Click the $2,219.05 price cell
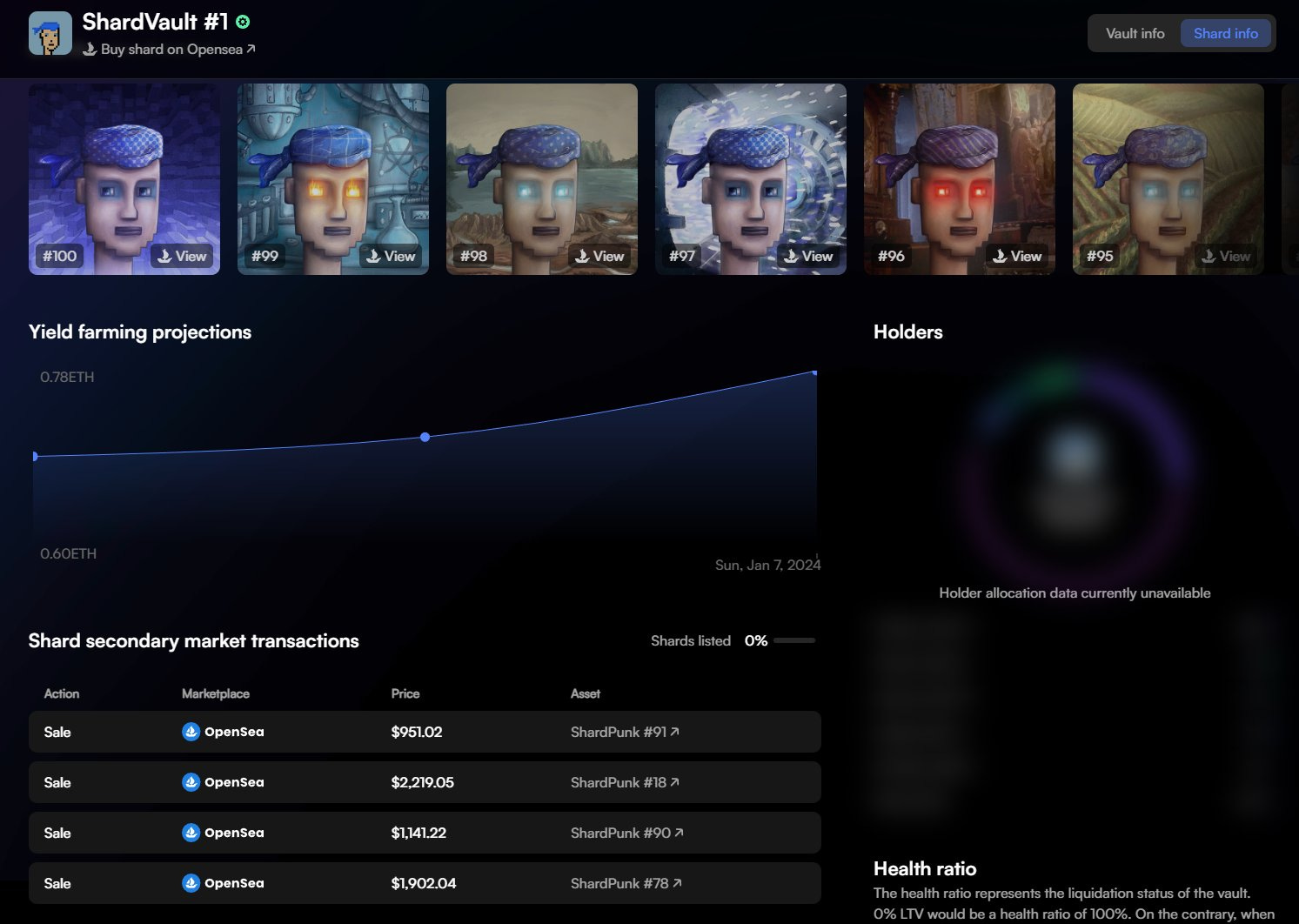Viewport: 1299px width, 924px height. [x=422, y=782]
